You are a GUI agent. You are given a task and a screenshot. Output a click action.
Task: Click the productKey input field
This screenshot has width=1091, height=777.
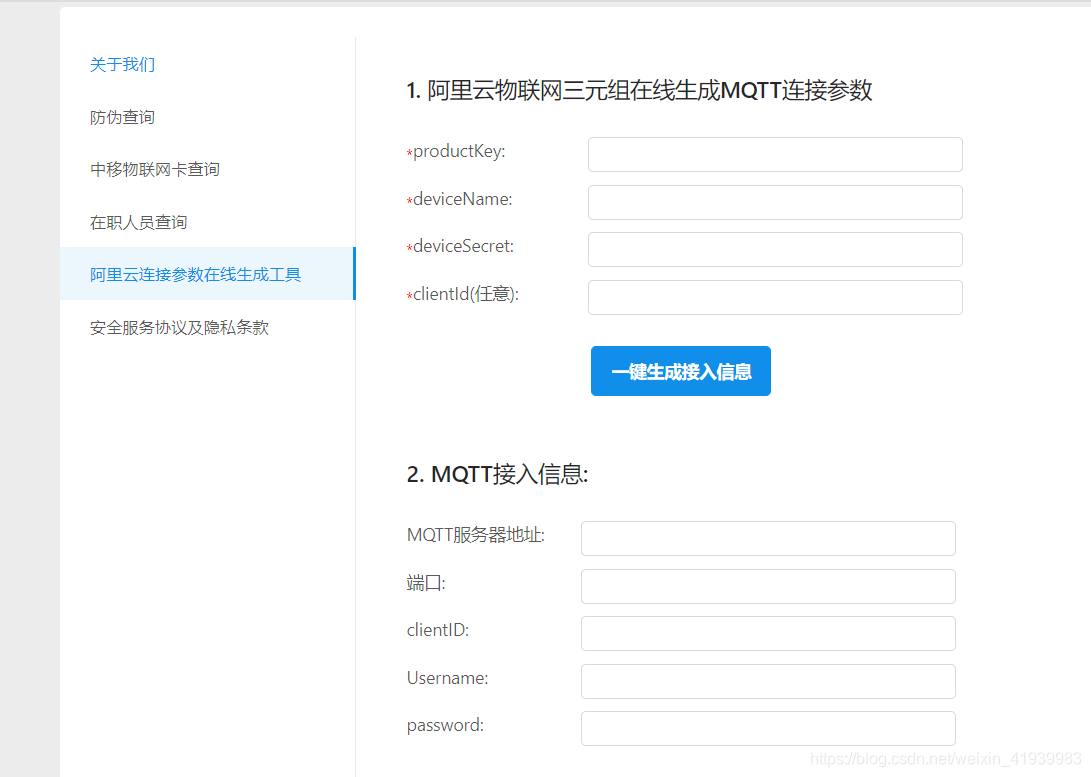(775, 154)
